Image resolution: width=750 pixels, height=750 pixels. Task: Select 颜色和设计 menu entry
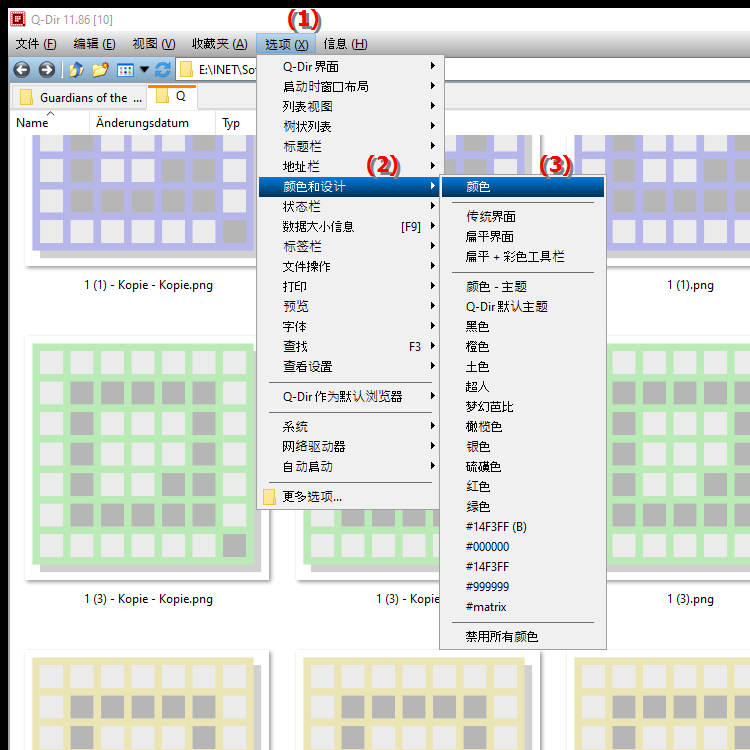[x=348, y=187]
